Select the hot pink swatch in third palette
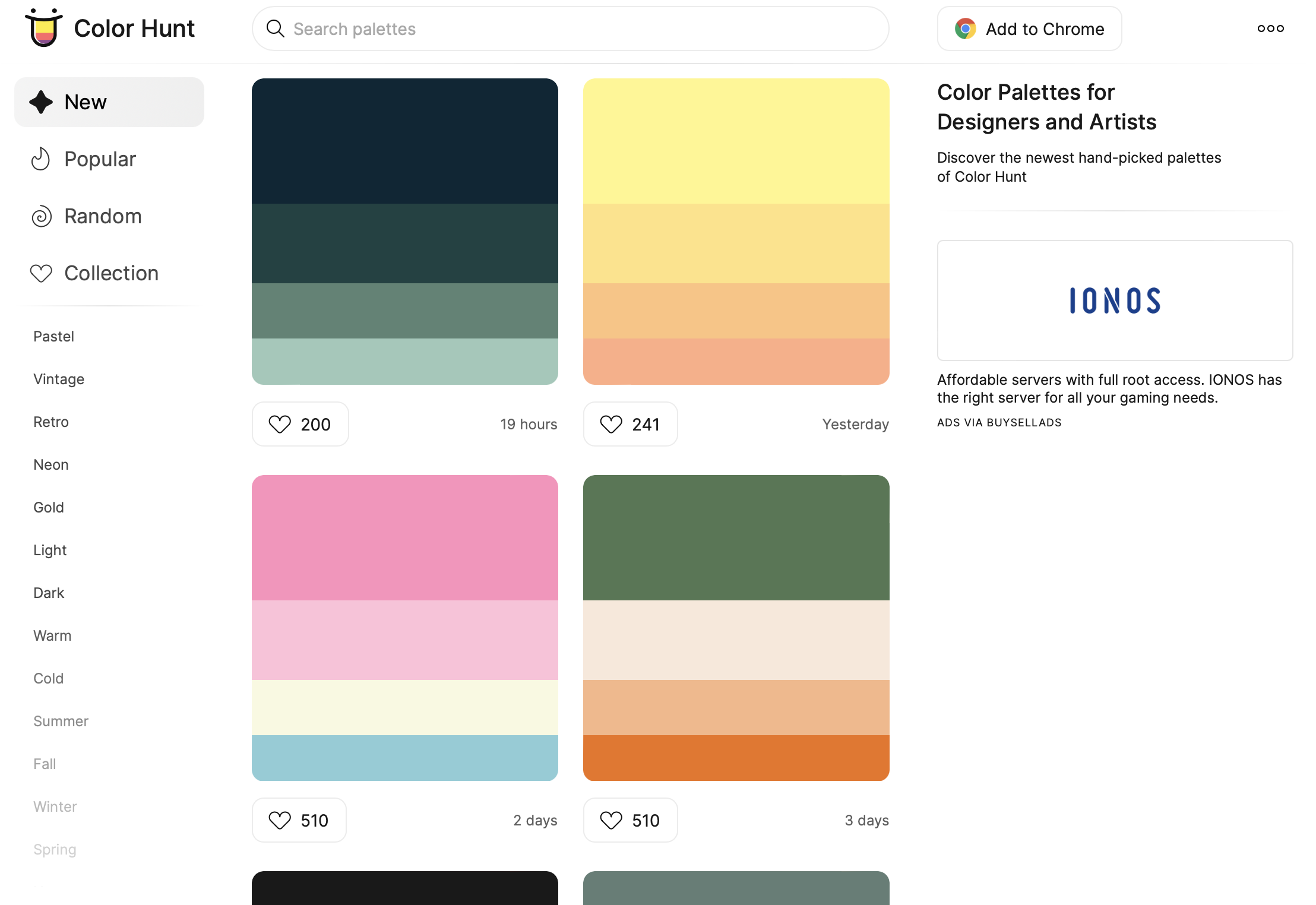Viewport: 1316px width, 905px height. tap(405, 537)
